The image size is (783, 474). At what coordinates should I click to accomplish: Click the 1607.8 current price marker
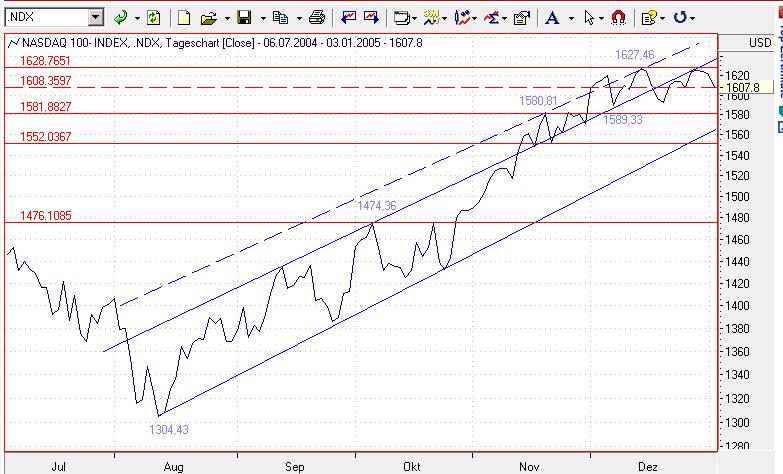[746, 88]
